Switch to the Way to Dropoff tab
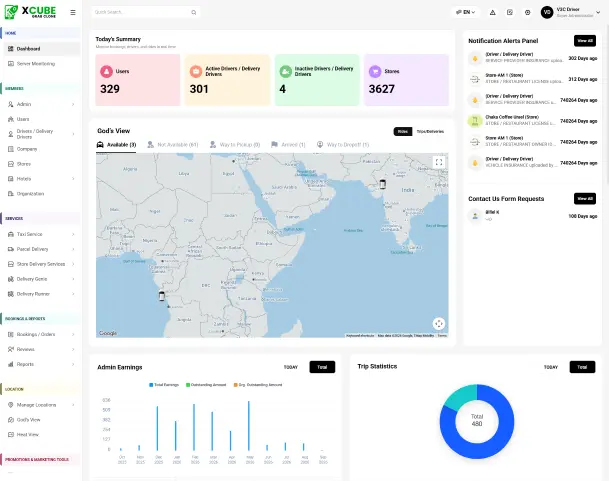 (343, 145)
